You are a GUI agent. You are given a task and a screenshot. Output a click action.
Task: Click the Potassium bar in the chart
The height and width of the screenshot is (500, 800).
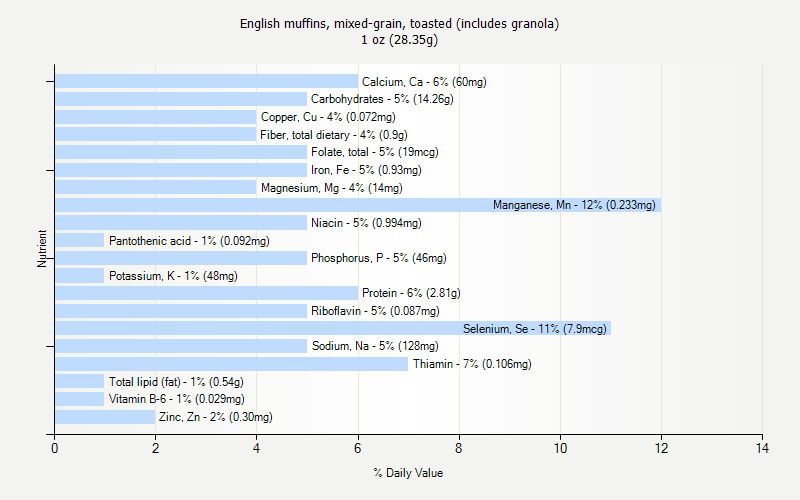[x=80, y=276]
